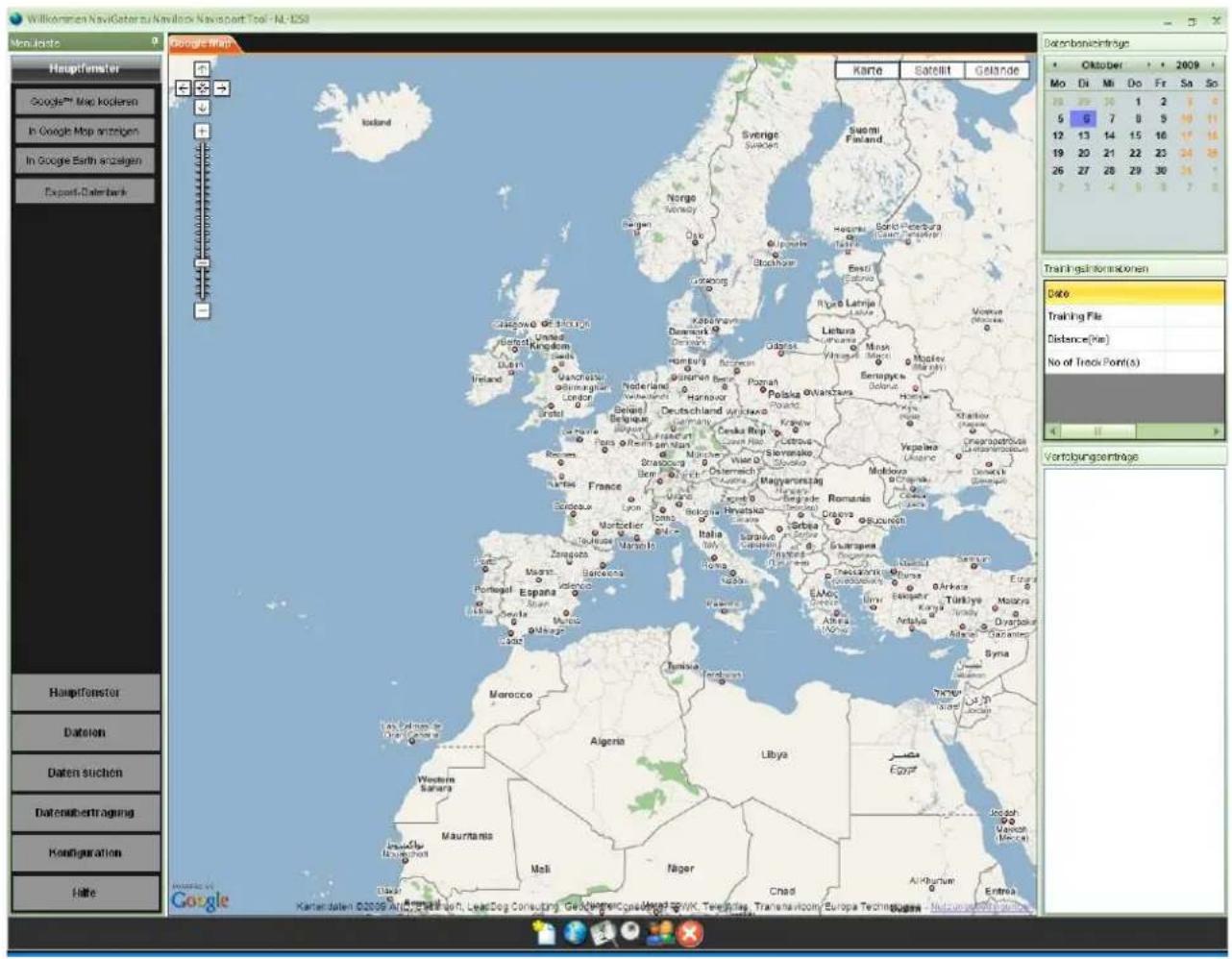Select October 21 in the calendar

coord(1109,153)
